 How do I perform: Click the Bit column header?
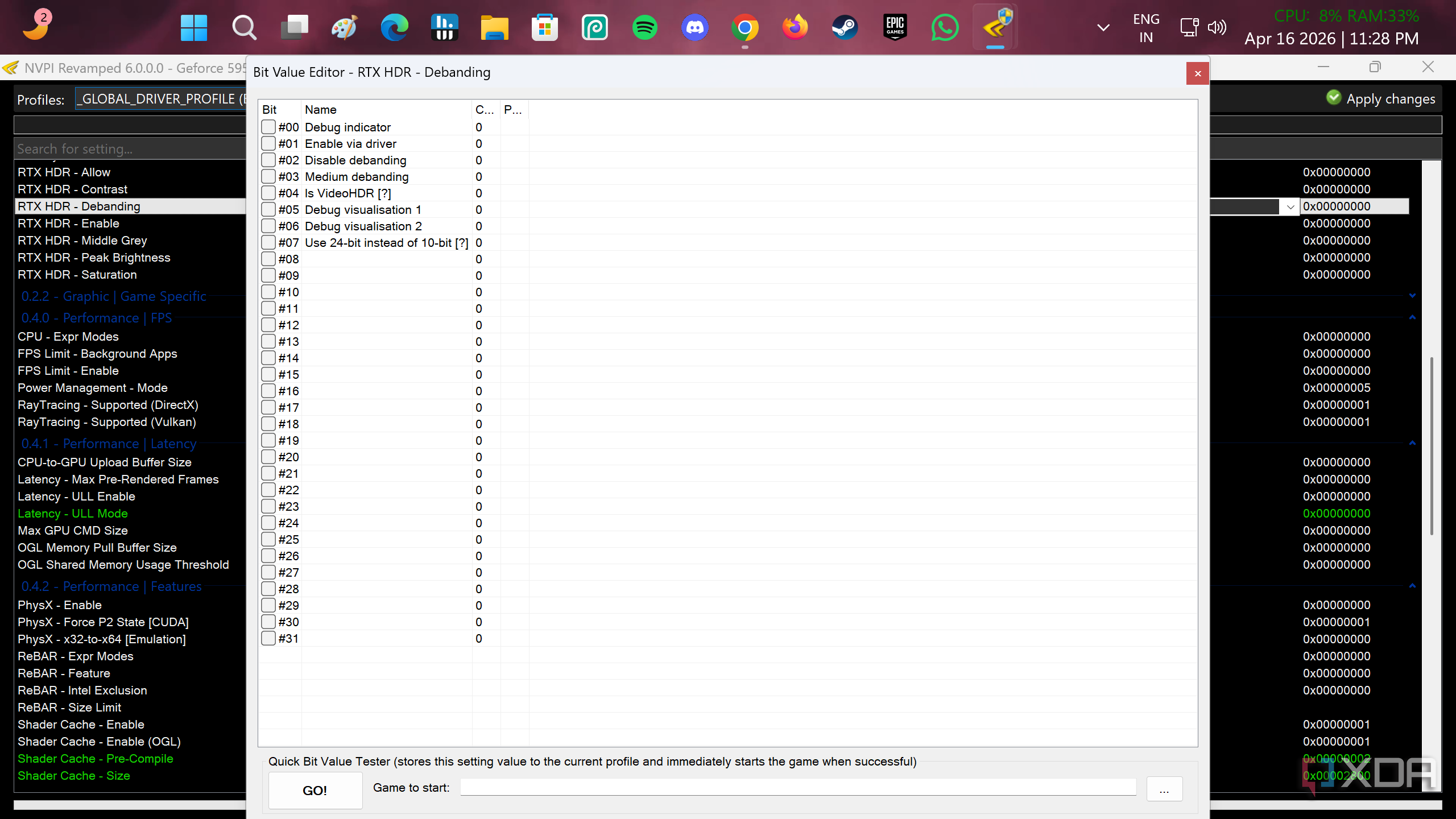(280, 110)
